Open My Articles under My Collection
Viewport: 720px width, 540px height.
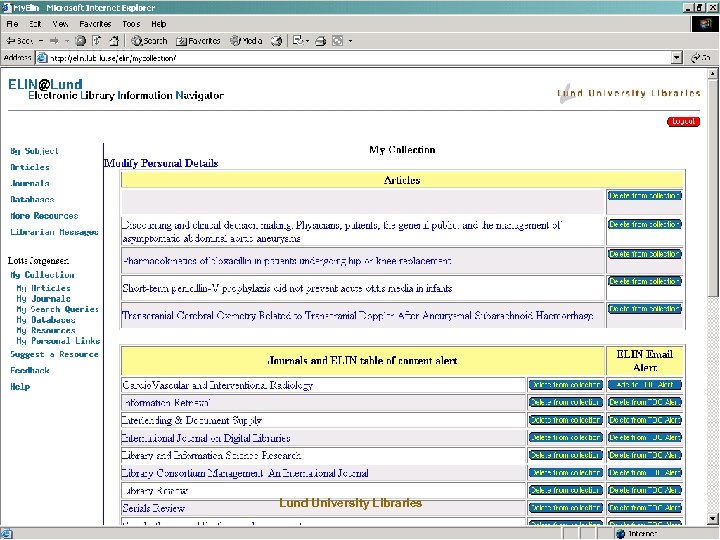pyautogui.click(x=43, y=288)
